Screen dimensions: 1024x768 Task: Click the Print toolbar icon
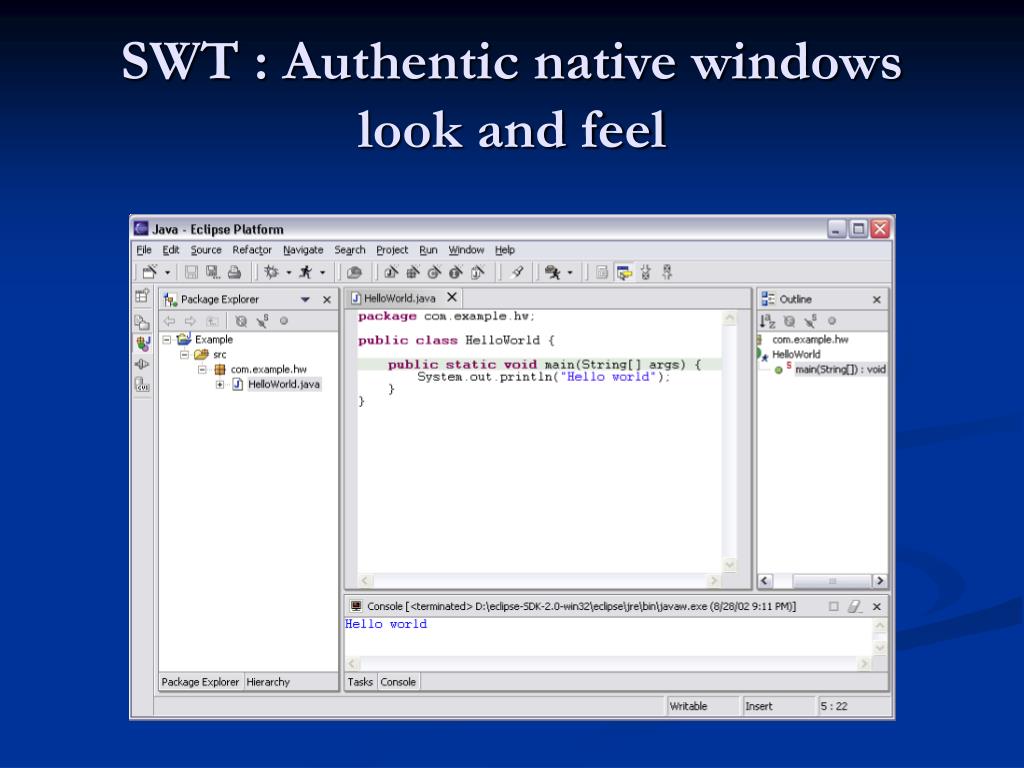click(234, 272)
